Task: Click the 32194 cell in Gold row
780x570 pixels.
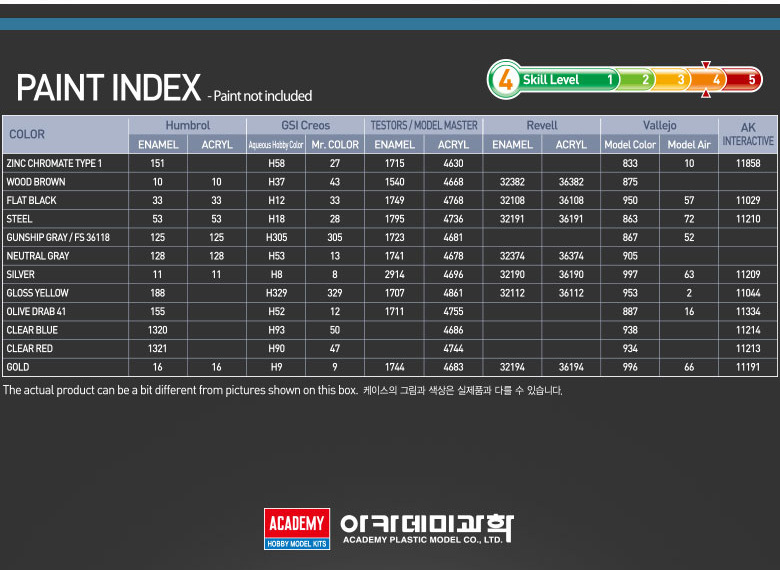Action: 512,367
